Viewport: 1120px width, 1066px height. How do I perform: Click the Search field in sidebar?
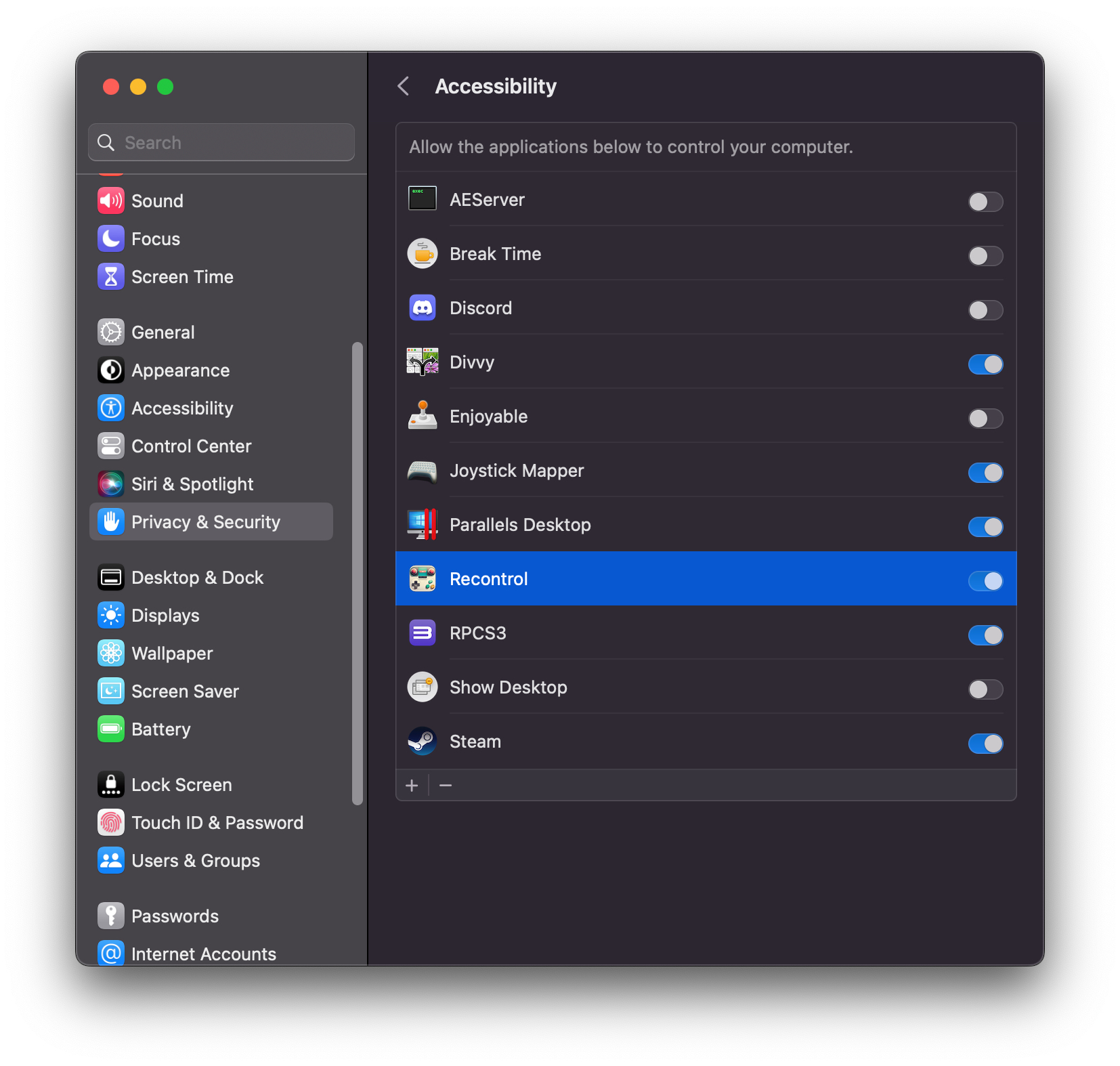(221, 142)
